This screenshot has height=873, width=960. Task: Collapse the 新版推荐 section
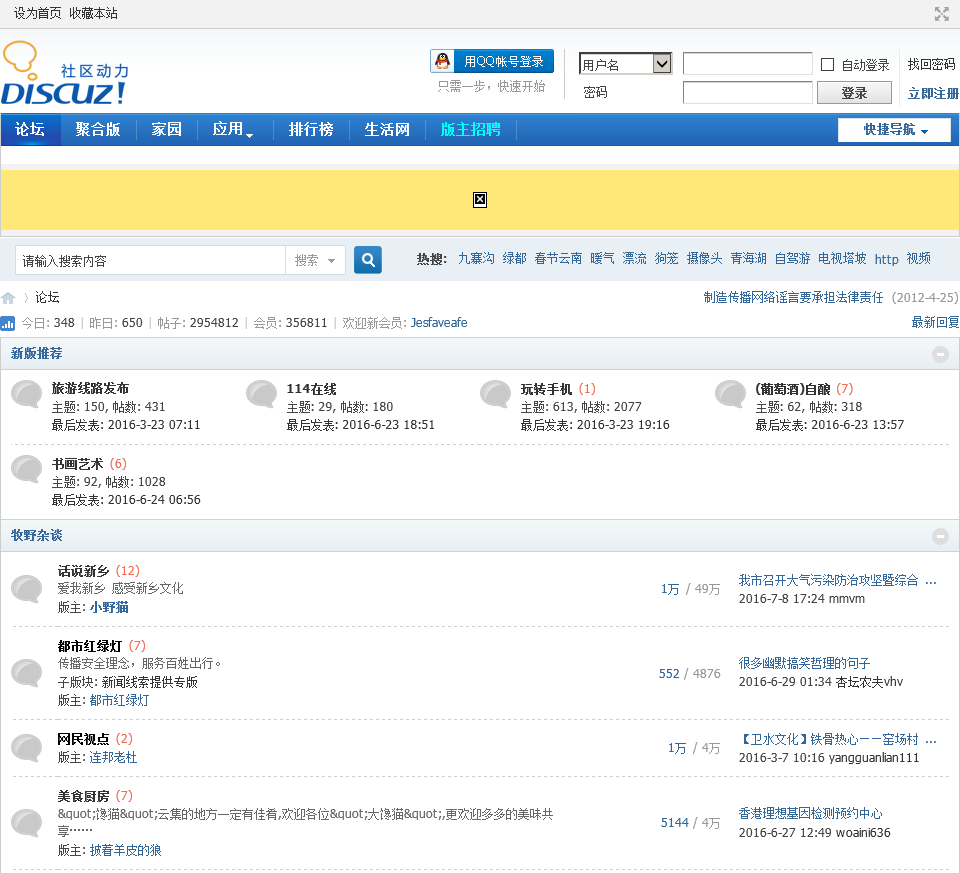click(940, 354)
